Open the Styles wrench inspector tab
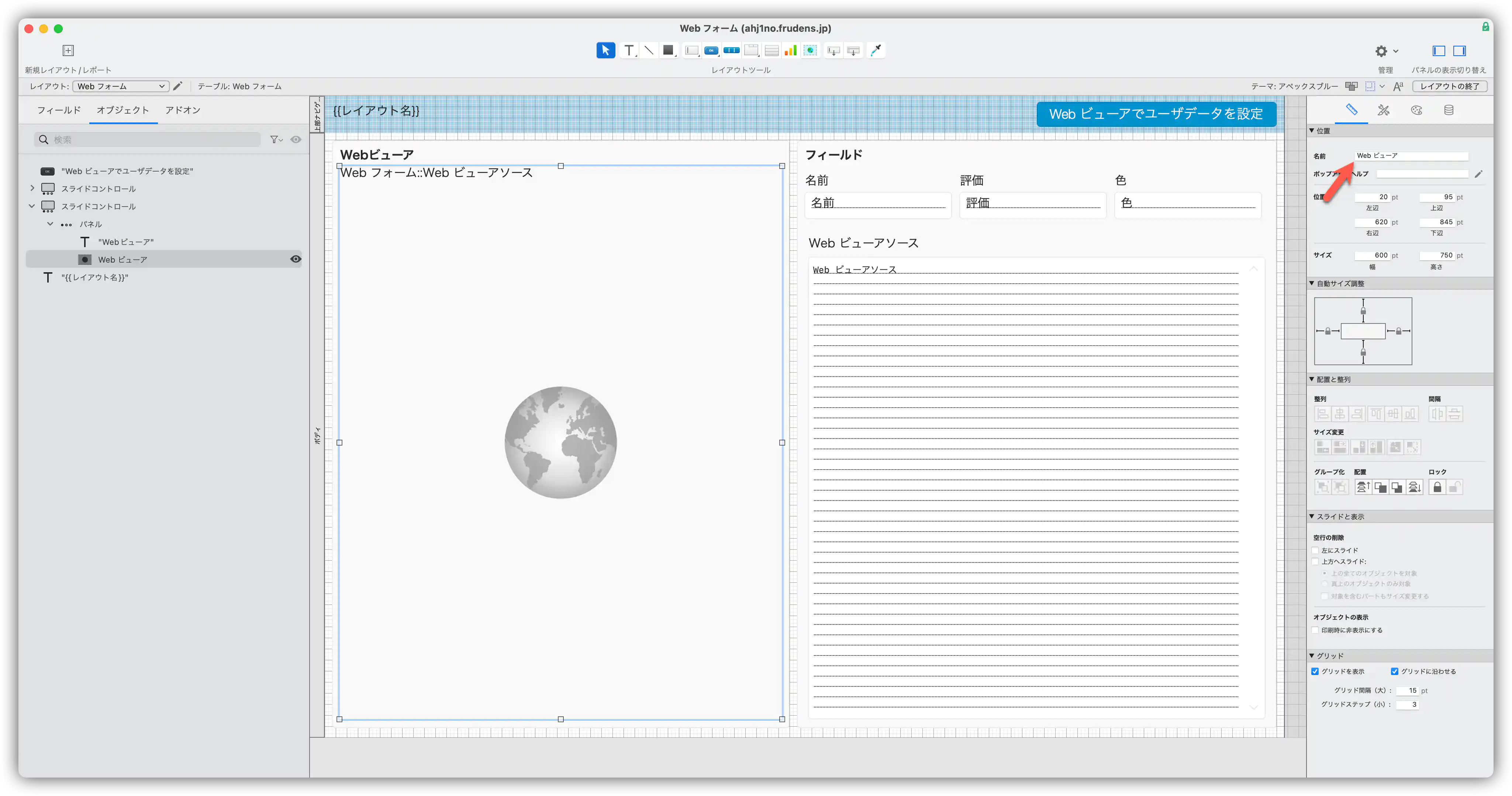Viewport: 1512px width, 796px height. click(1384, 110)
